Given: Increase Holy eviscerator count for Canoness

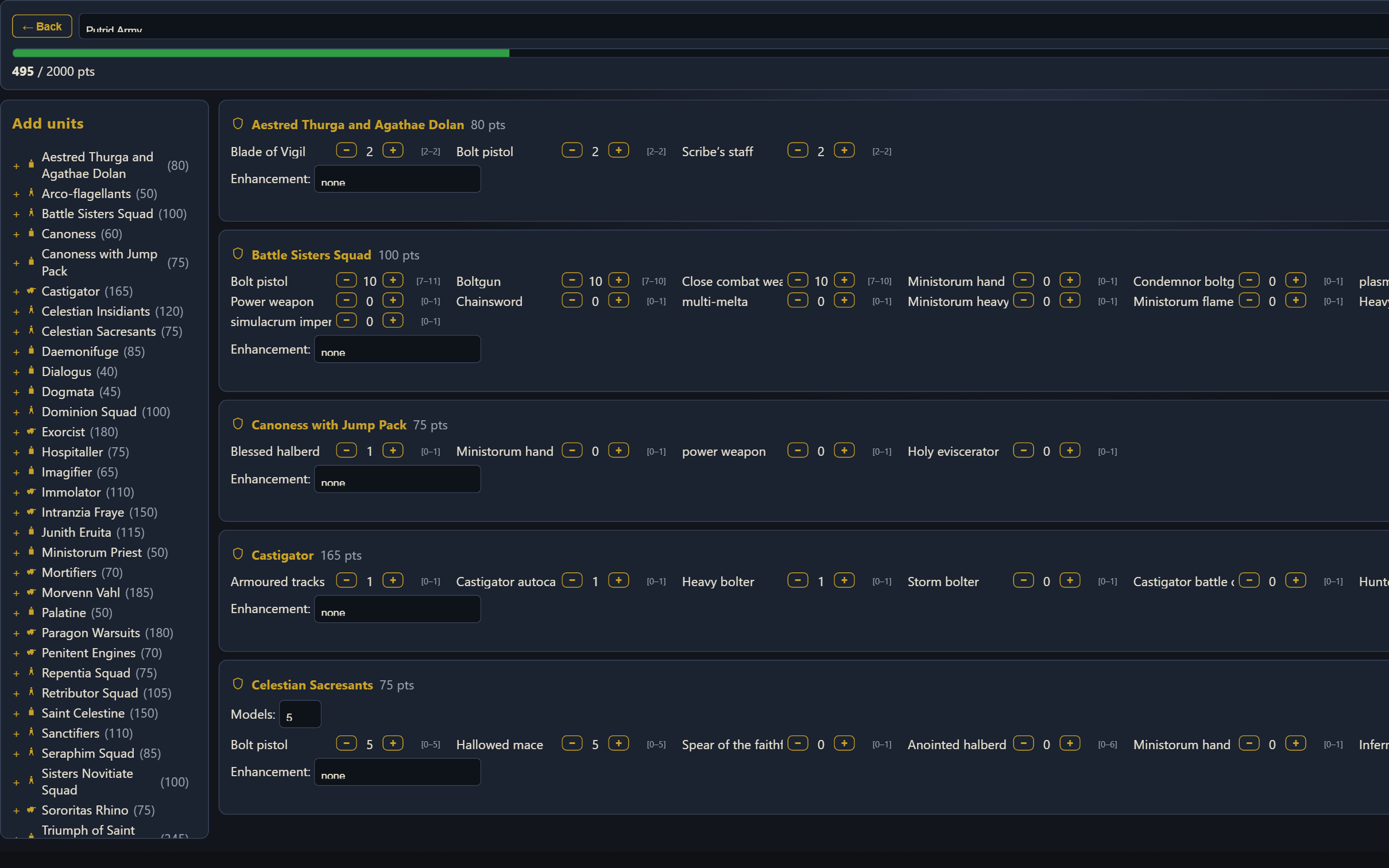Looking at the screenshot, I should click(x=1070, y=451).
